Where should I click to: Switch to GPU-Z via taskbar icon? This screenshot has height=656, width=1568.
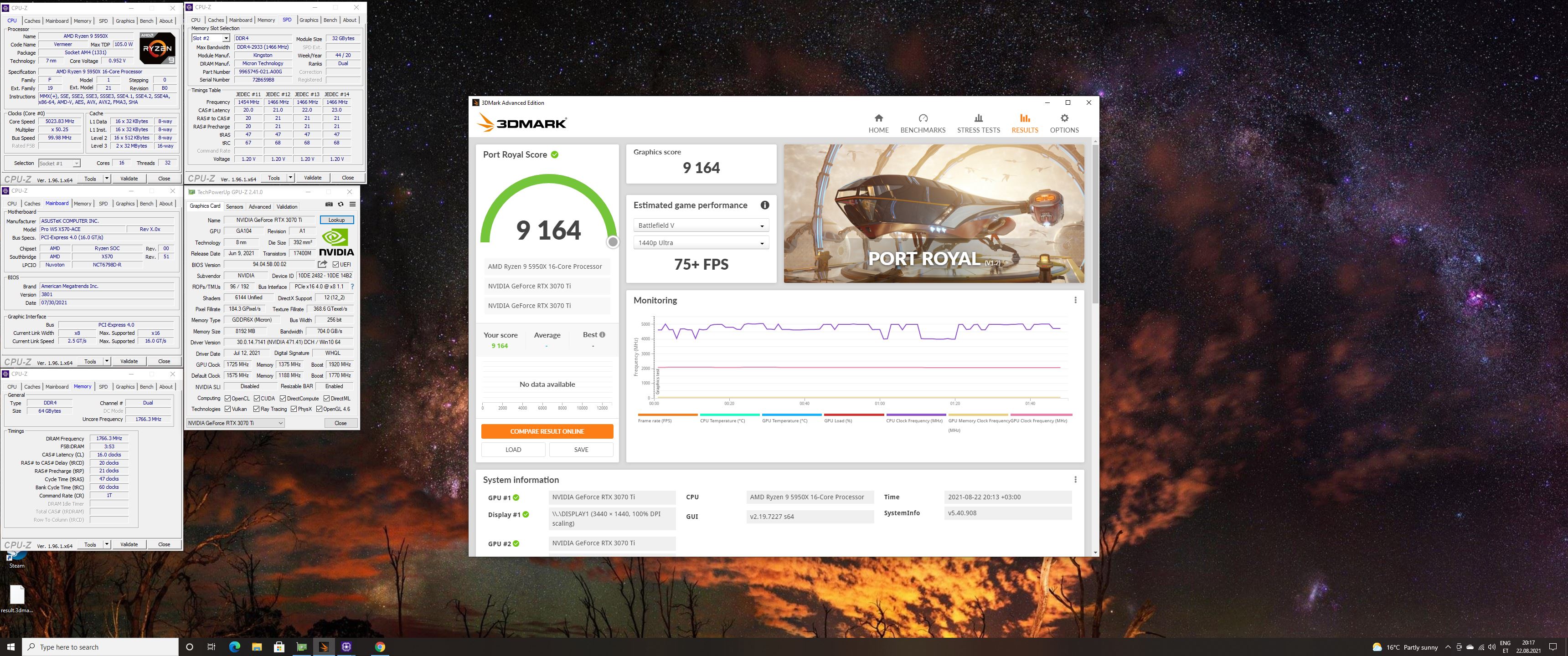[301, 647]
